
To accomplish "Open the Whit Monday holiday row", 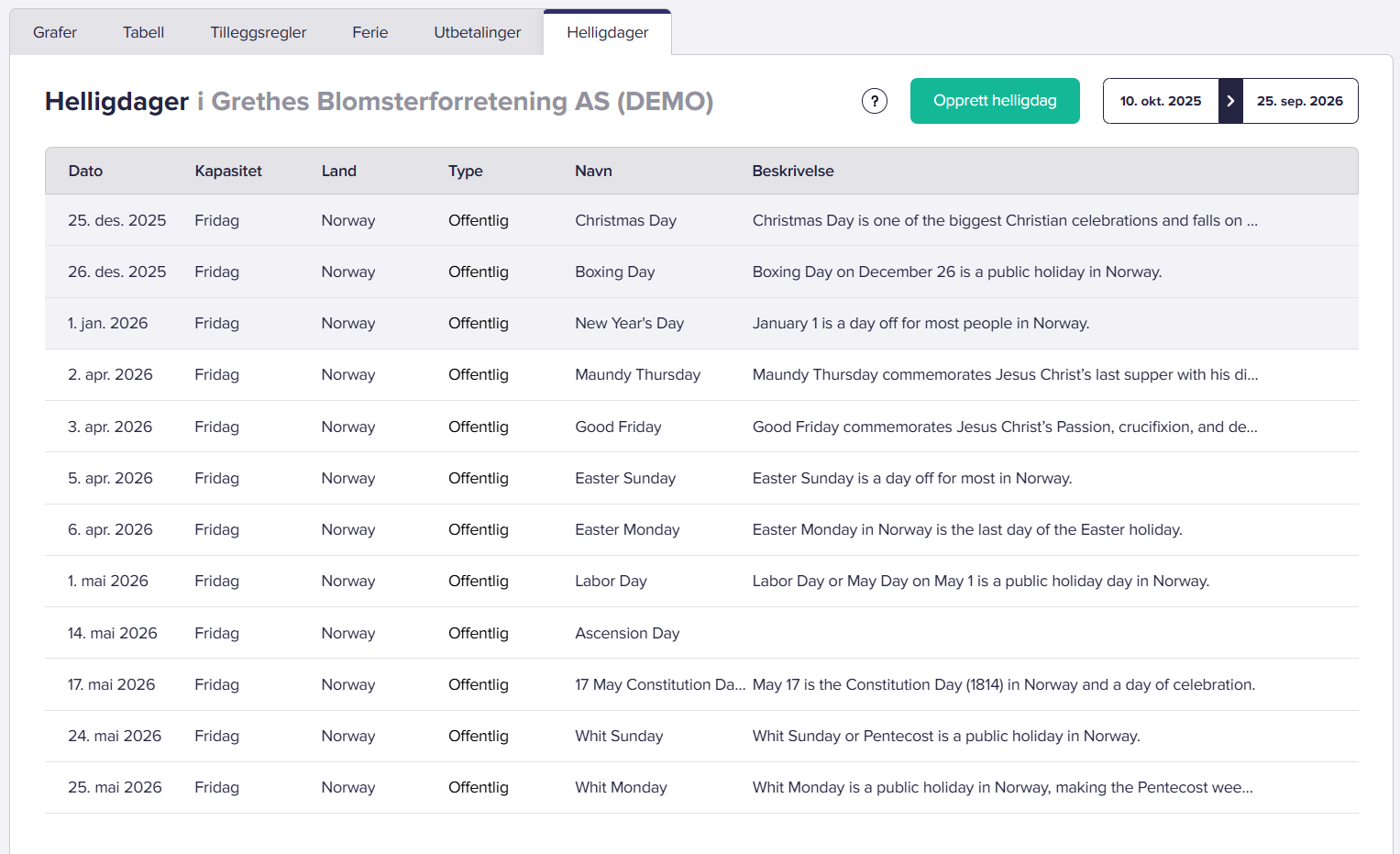I will tap(621, 788).
